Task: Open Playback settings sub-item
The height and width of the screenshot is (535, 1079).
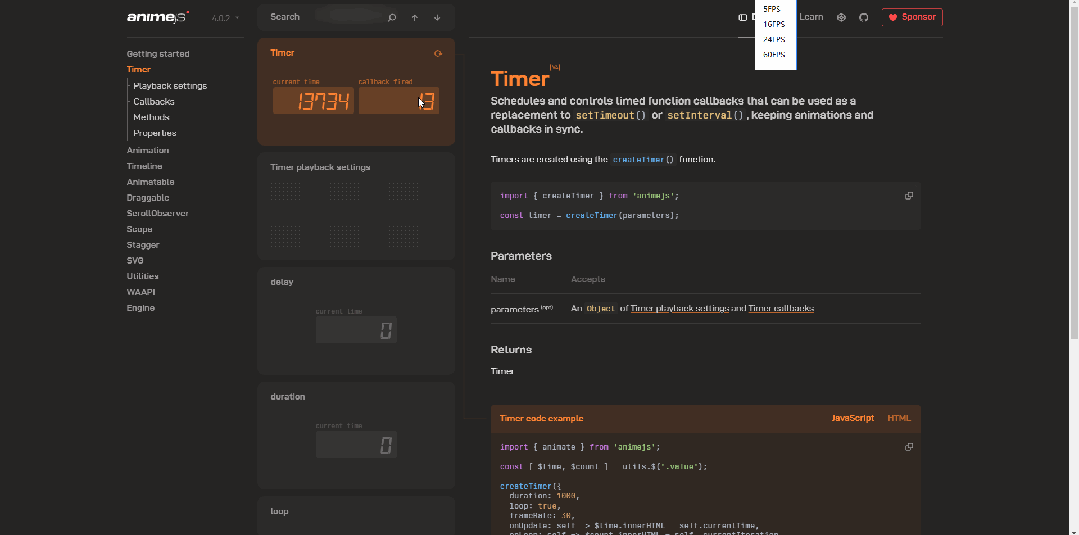Action: coord(170,86)
